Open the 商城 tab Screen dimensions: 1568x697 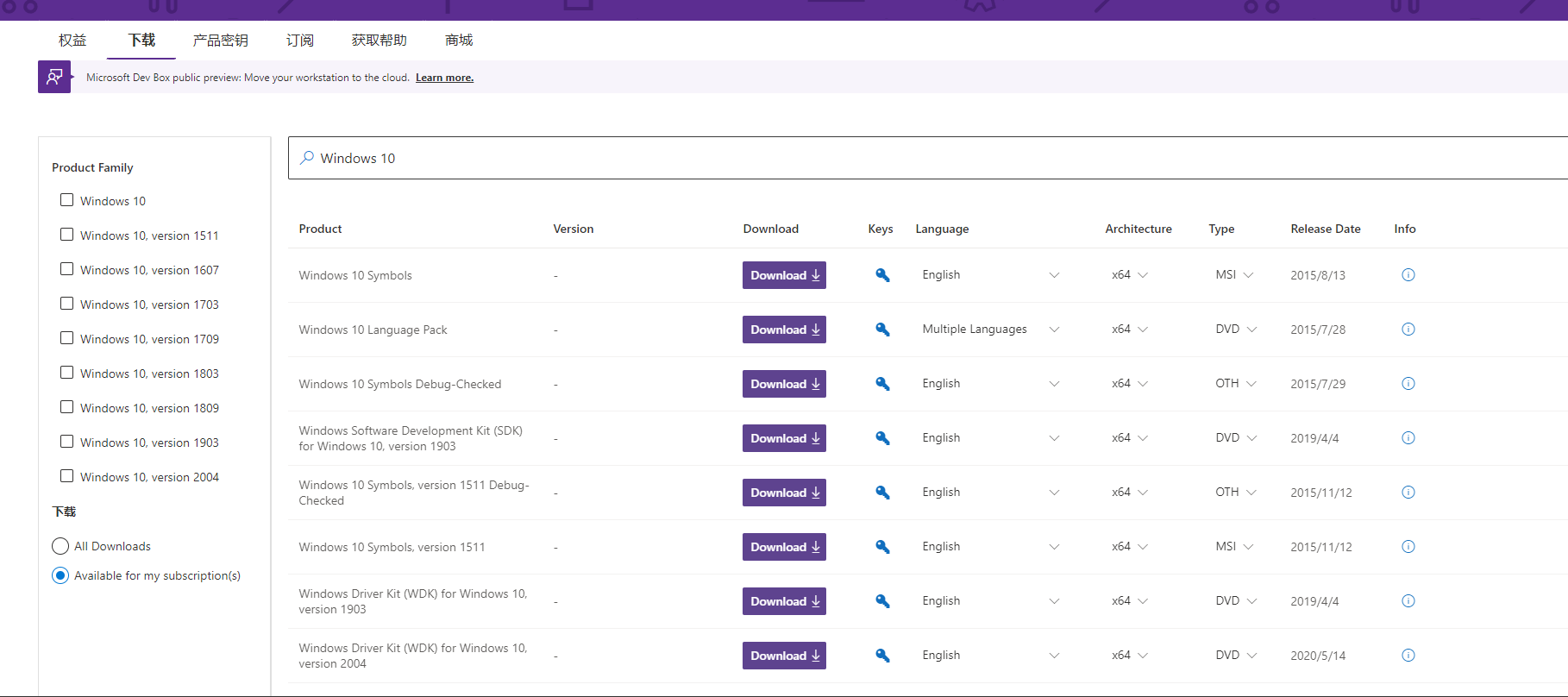click(x=459, y=41)
